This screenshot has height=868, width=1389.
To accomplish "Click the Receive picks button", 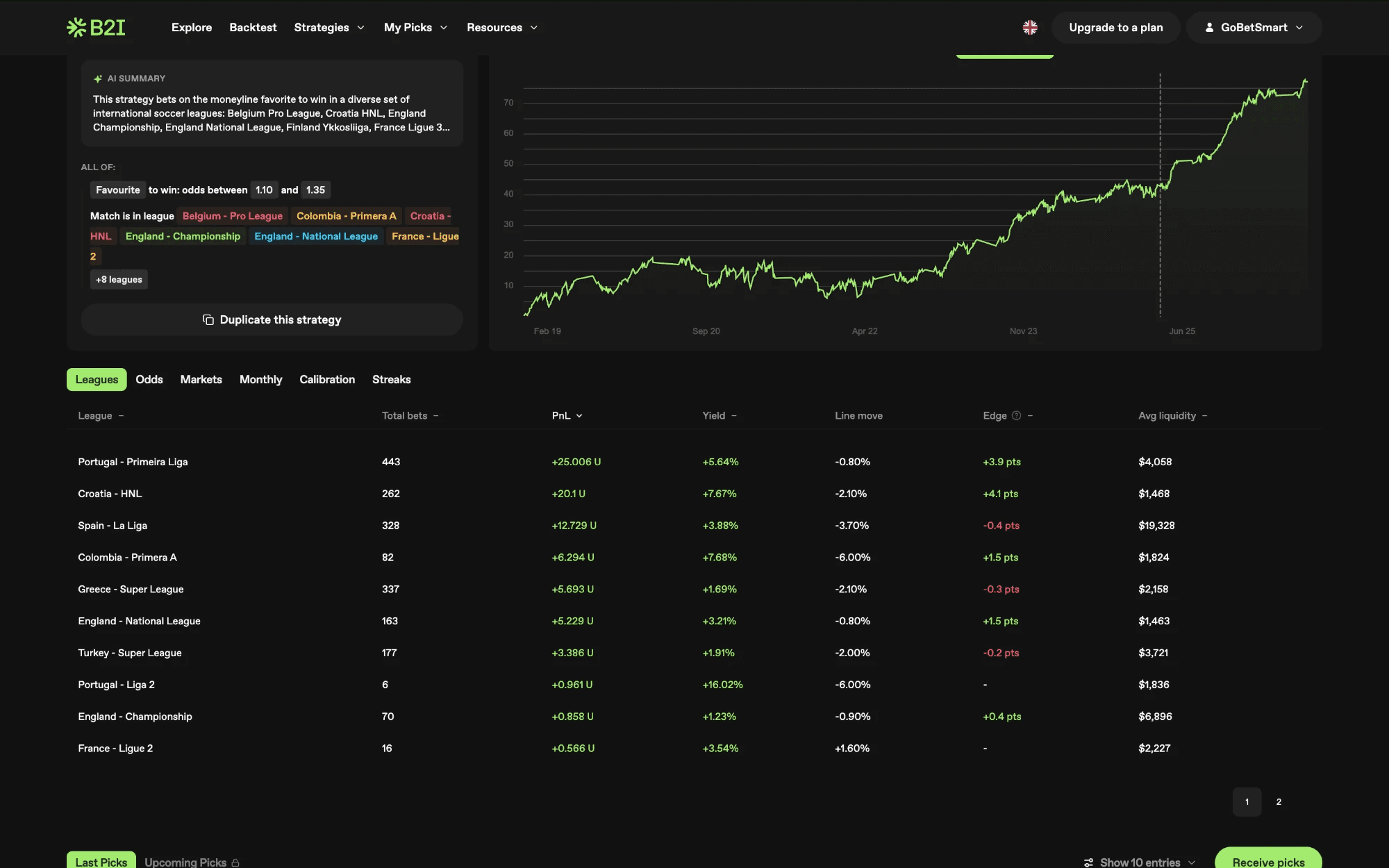I will click(x=1268, y=858).
